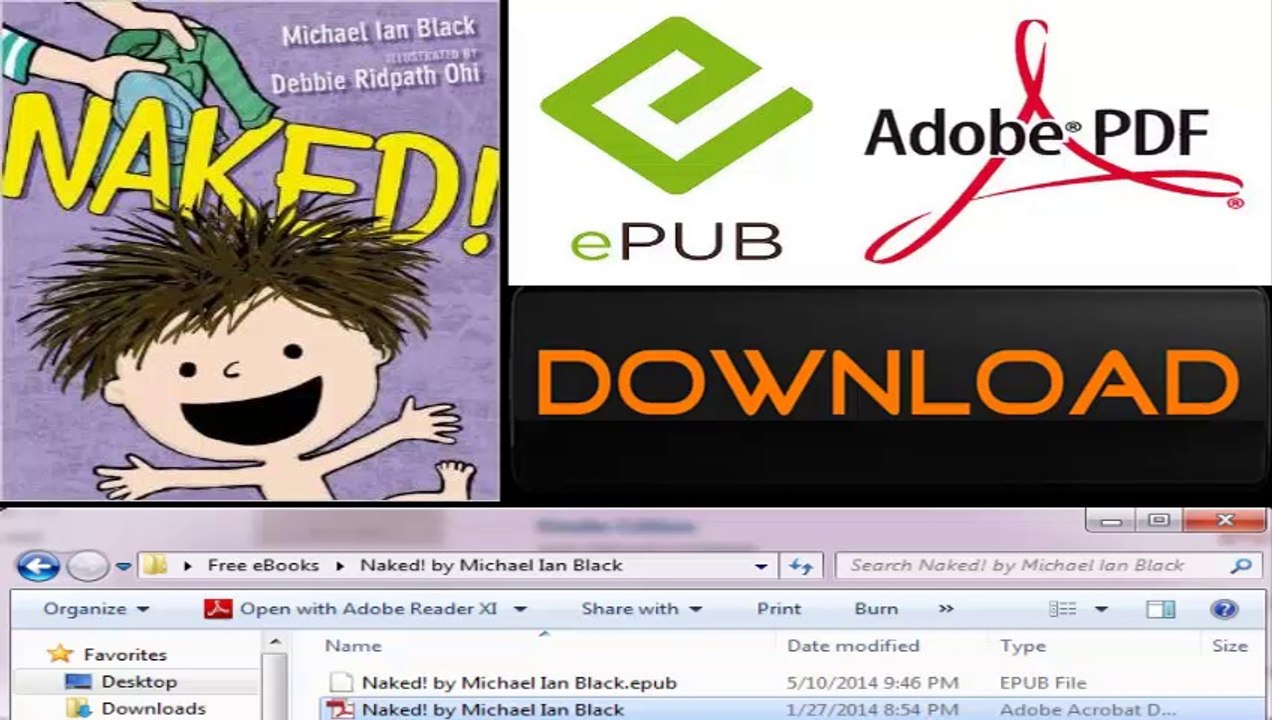Sort by Date modified column
The height and width of the screenshot is (720, 1272).
pyautogui.click(x=853, y=646)
